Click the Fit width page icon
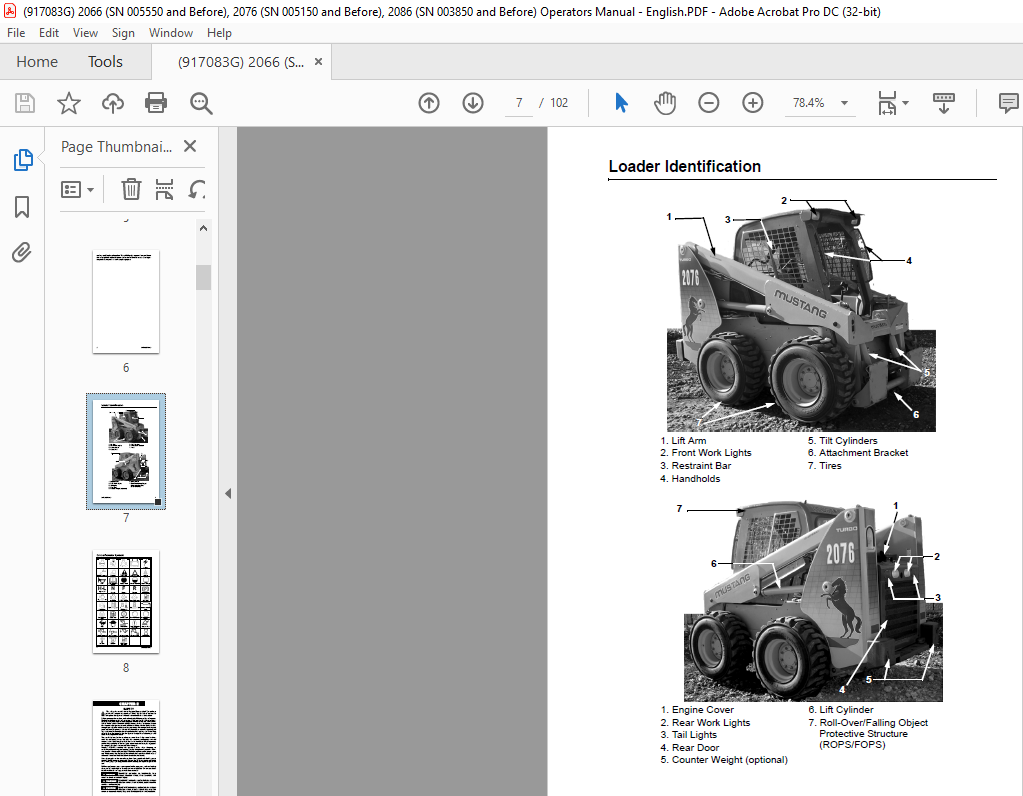Image resolution: width=1023 pixels, height=796 pixels. tap(887, 103)
